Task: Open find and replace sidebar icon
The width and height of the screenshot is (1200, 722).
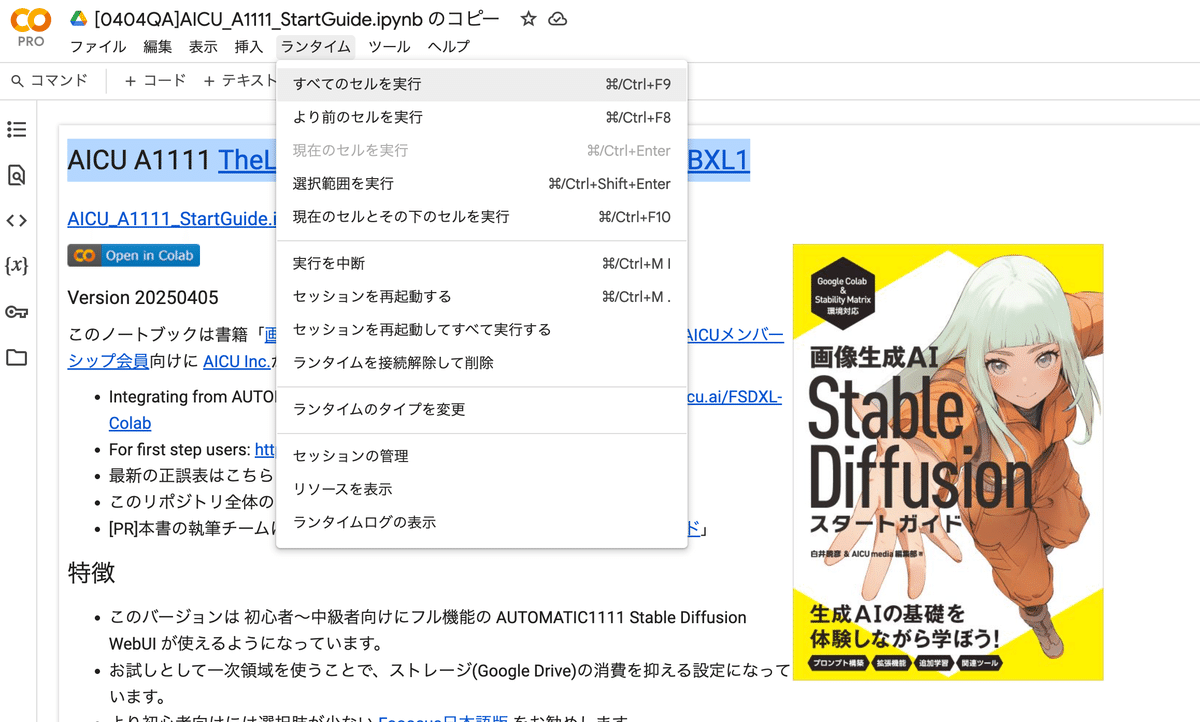Action: 17,176
